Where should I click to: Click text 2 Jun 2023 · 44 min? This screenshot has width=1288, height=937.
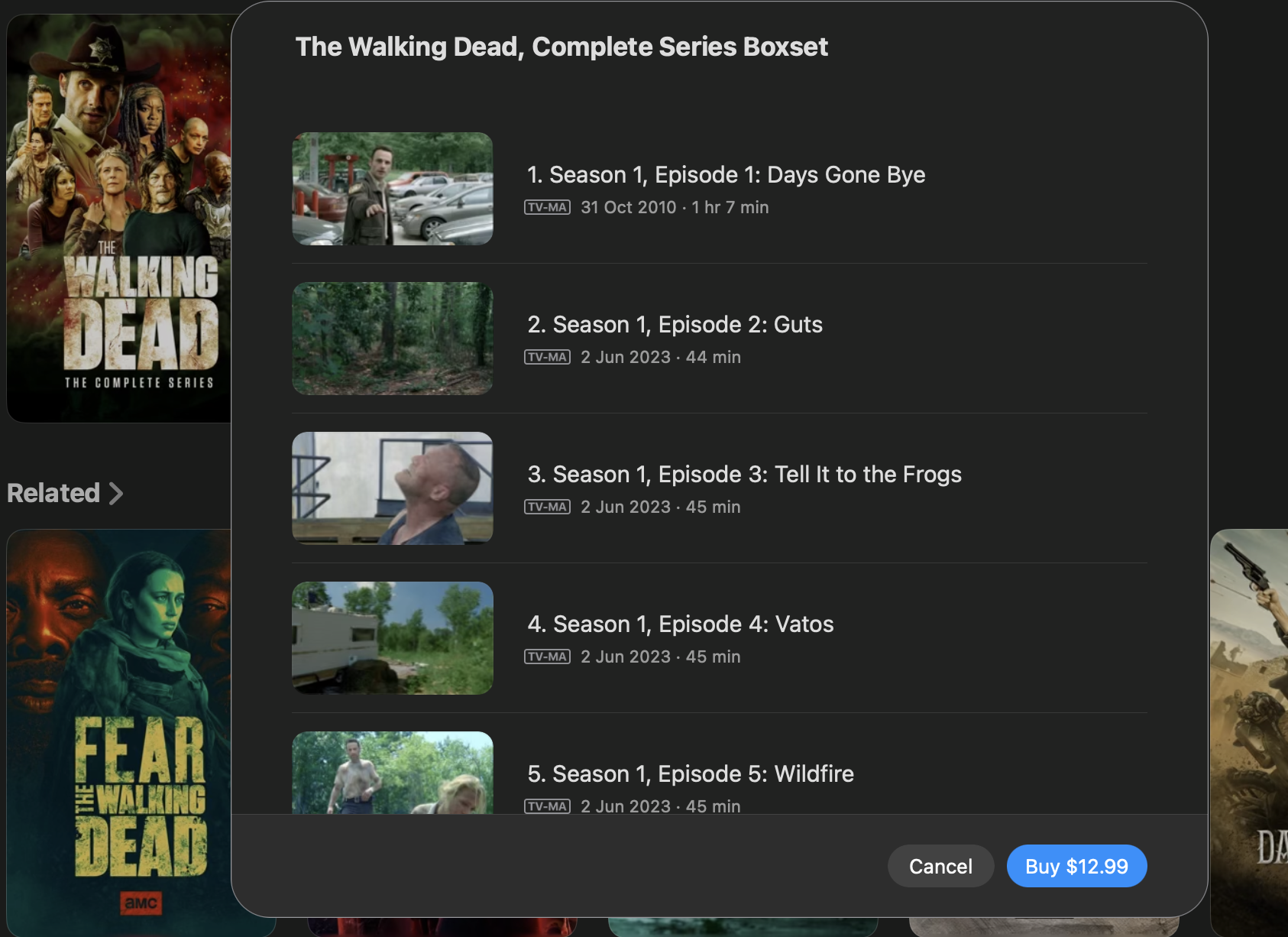(661, 357)
